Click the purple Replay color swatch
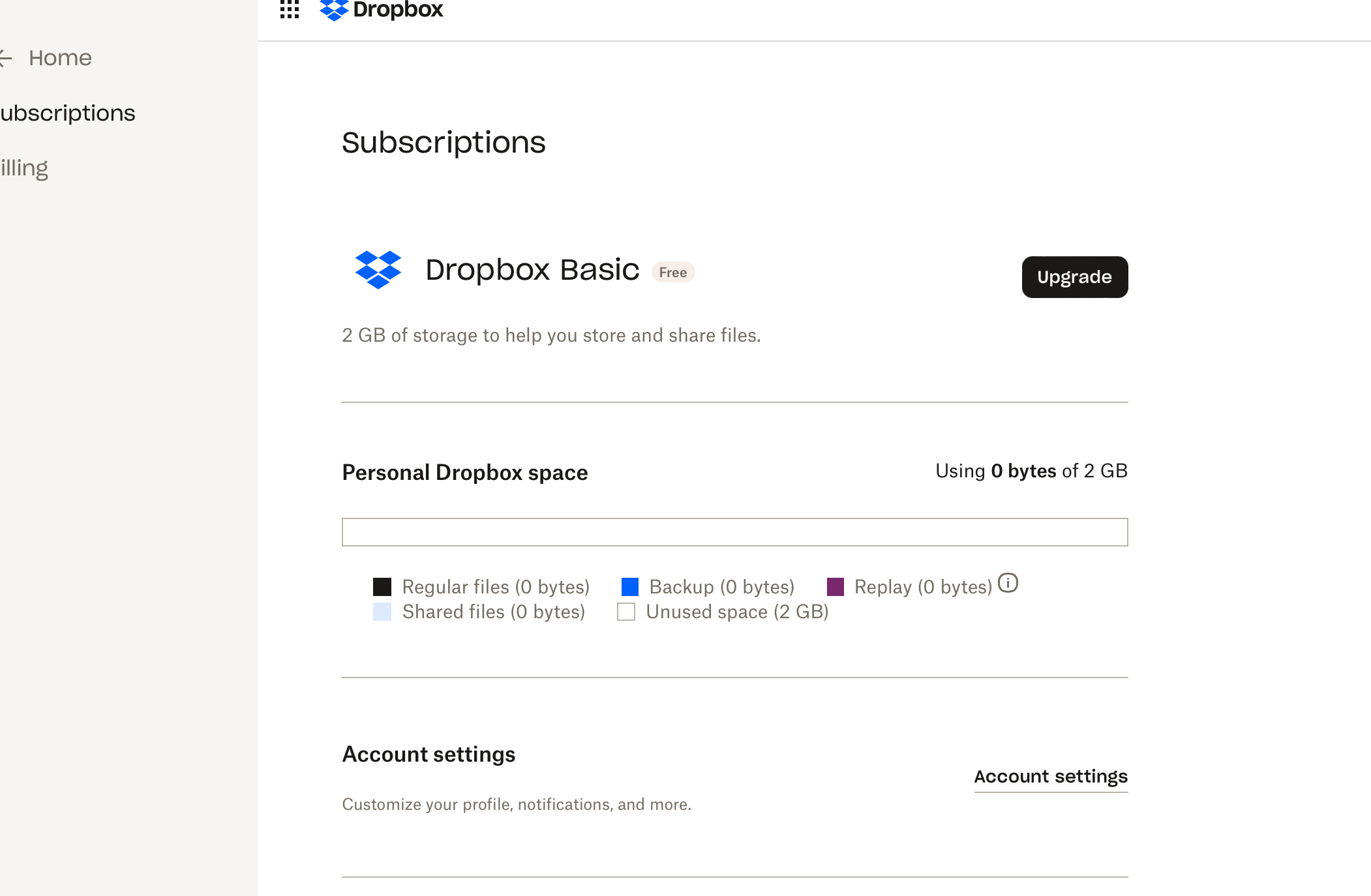 coord(835,587)
